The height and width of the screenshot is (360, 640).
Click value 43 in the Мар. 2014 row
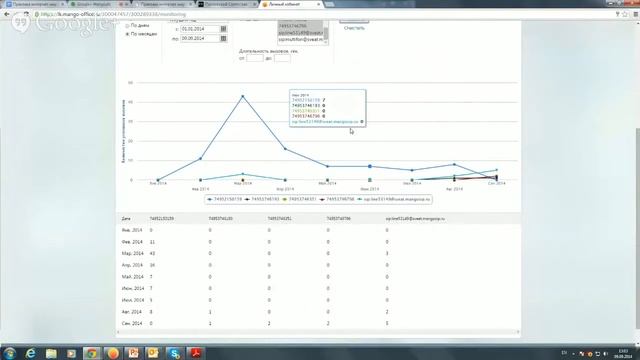tap(152, 253)
